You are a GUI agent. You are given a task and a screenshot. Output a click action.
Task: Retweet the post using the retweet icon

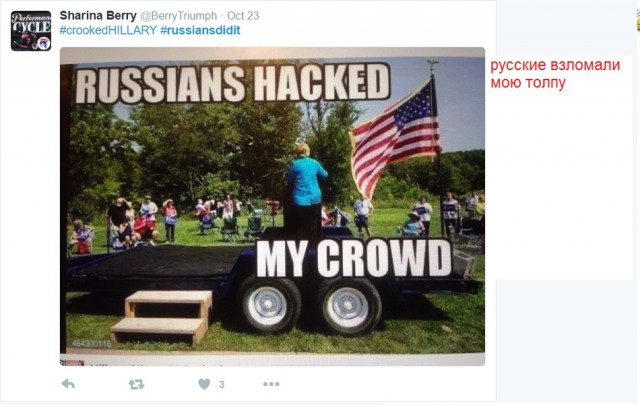136,384
